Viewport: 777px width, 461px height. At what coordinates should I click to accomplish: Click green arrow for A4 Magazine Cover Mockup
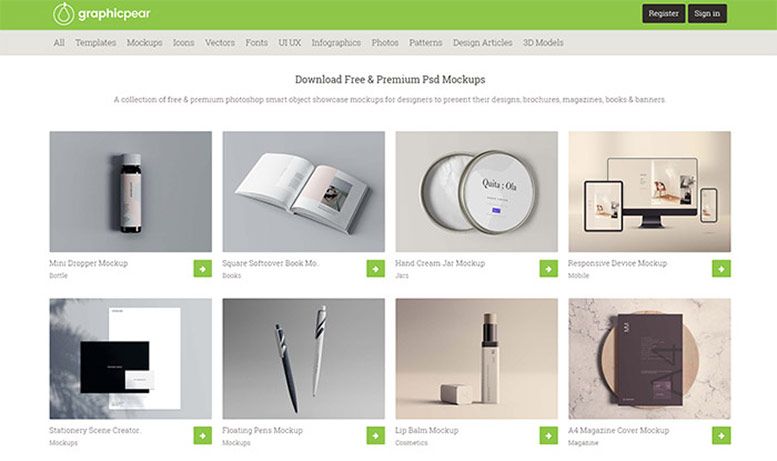coord(722,436)
